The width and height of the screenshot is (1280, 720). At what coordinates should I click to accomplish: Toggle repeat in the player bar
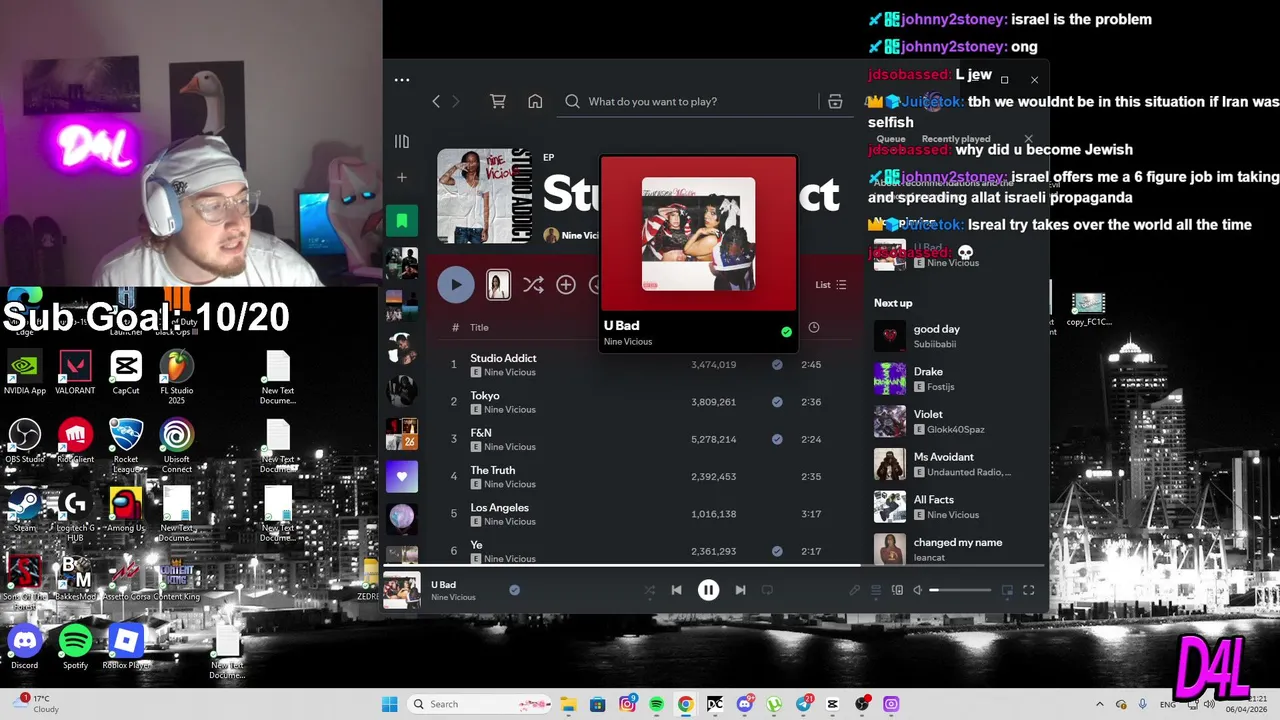(767, 590)
